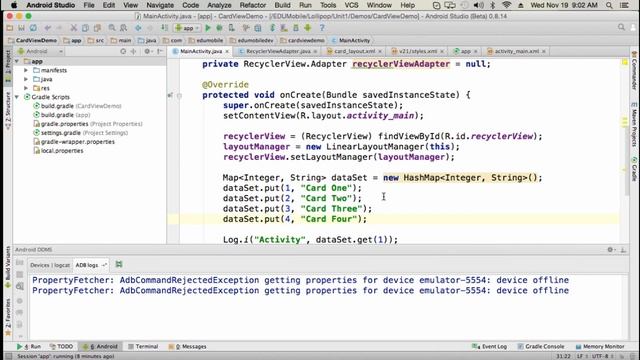Click the Undo arrow toolbar icon
640x360 pixels.
[x=48, y=28]
